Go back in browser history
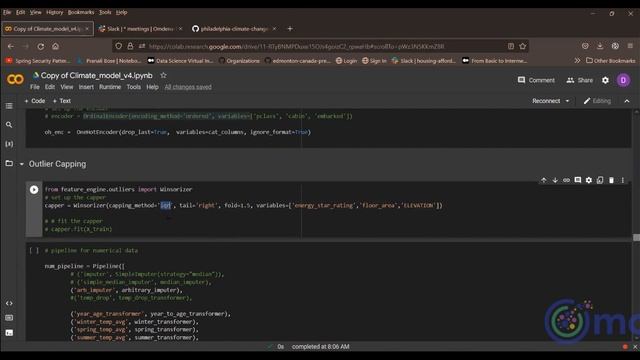The width and height of the screenshot is (640, 360). [11, 47]
